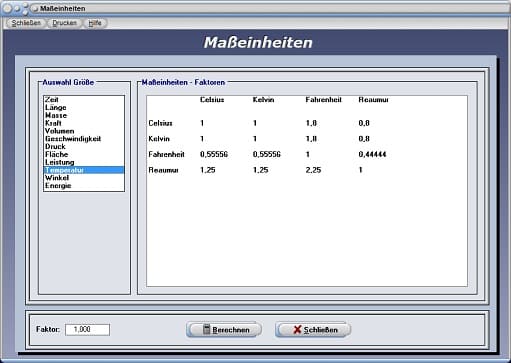Select Volumen in the size list
This screenshot has width=511, height=363.
pos(84,131)
